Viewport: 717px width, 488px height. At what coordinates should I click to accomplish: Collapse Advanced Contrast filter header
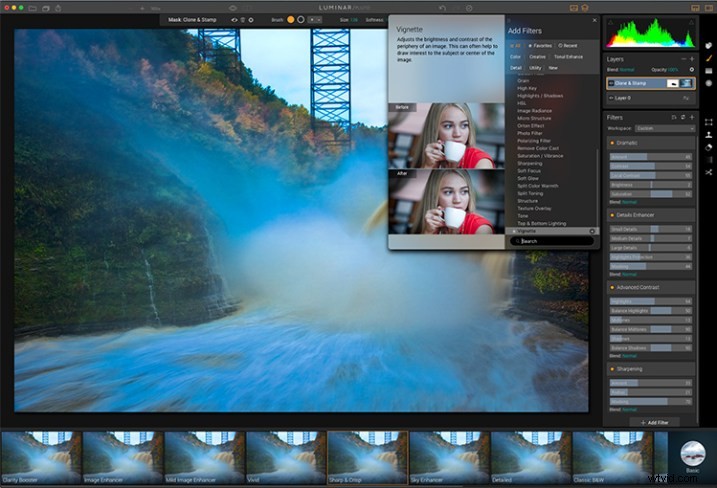point(651,287)
